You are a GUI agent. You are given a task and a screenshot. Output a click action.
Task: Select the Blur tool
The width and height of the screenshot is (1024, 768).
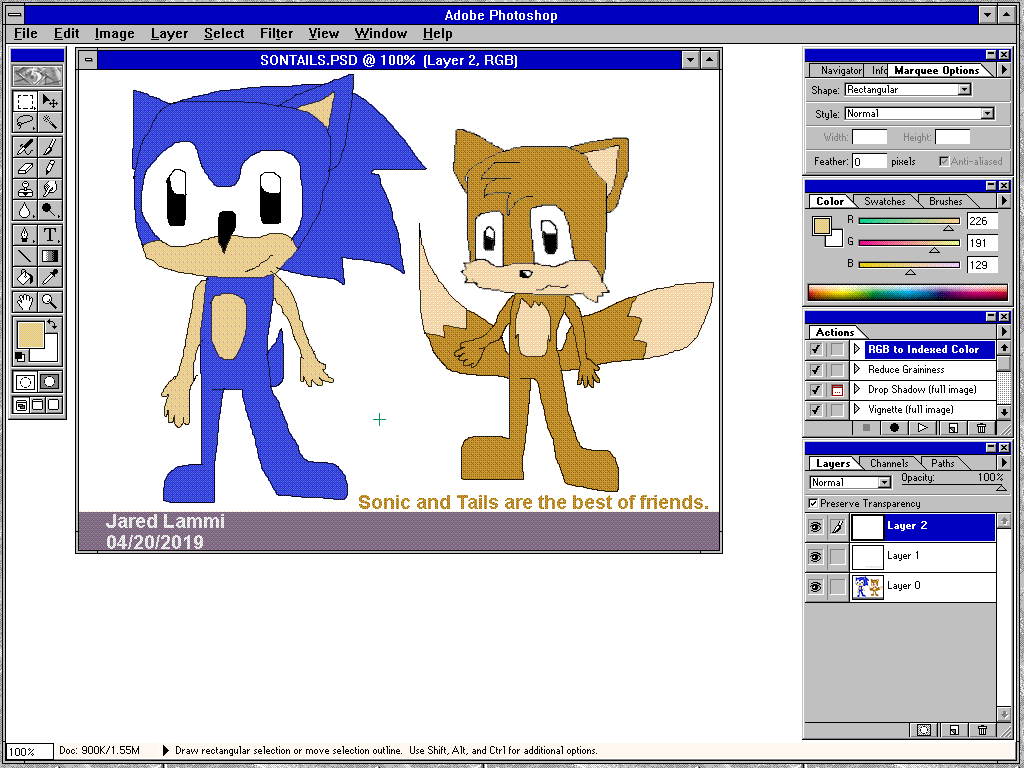pyautogui.click(x=25, y=210)
